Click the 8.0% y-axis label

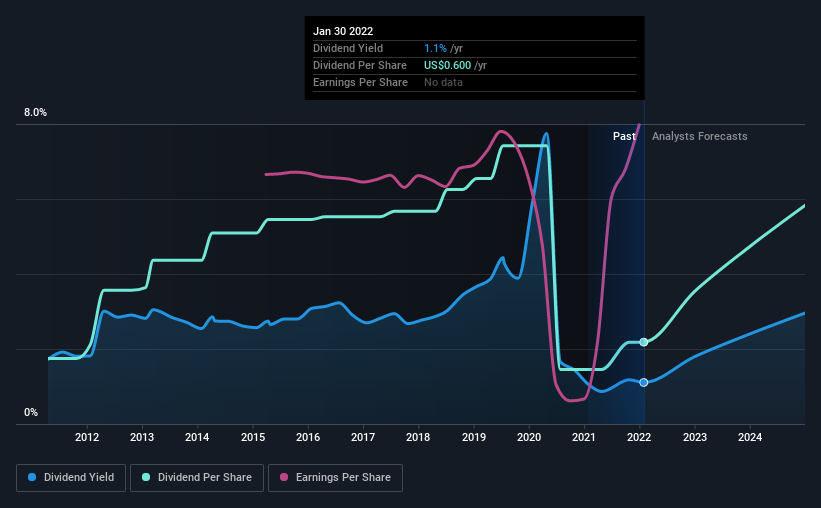[x=35, y=112]
